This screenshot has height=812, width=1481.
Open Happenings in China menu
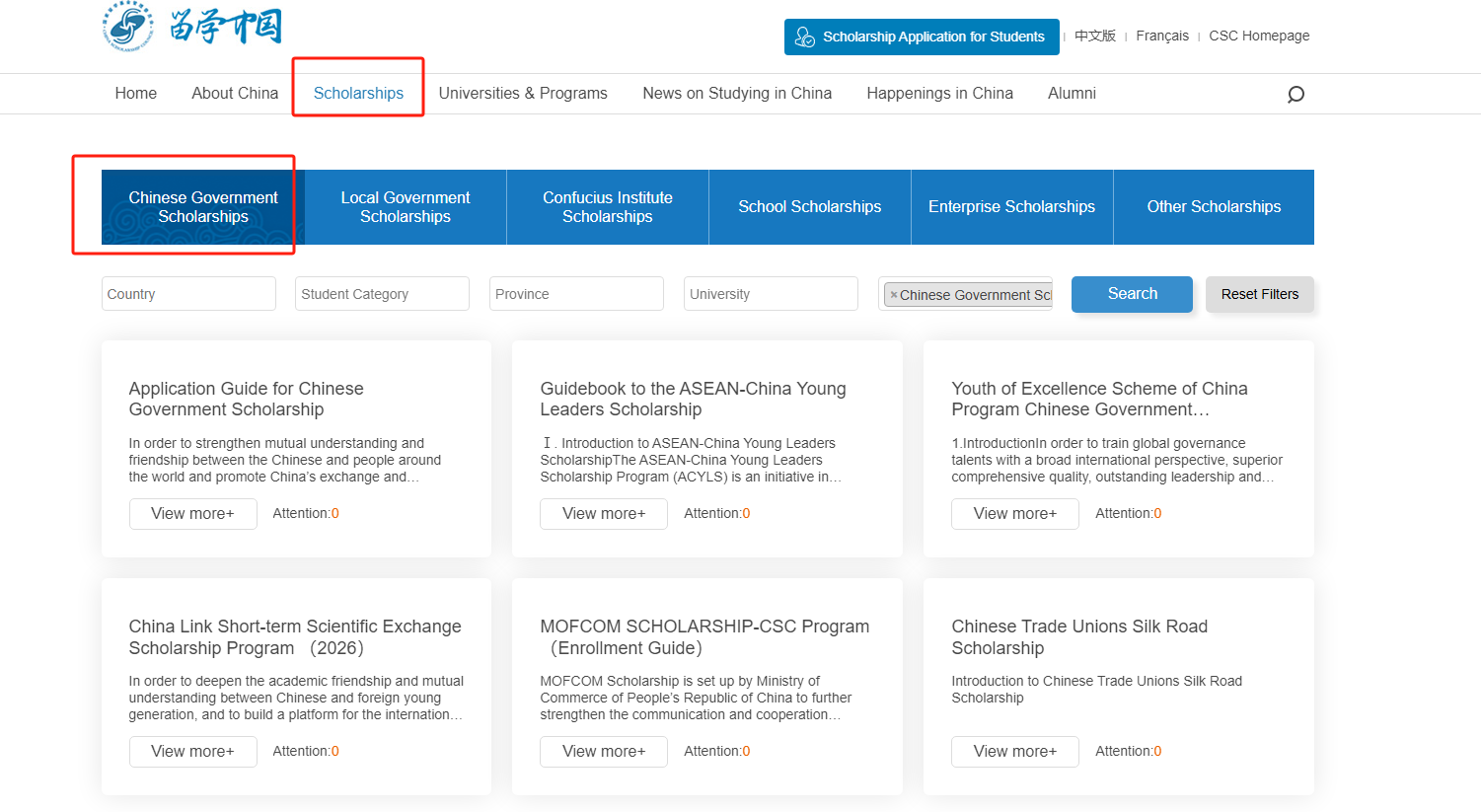click(x=939, y=93)
